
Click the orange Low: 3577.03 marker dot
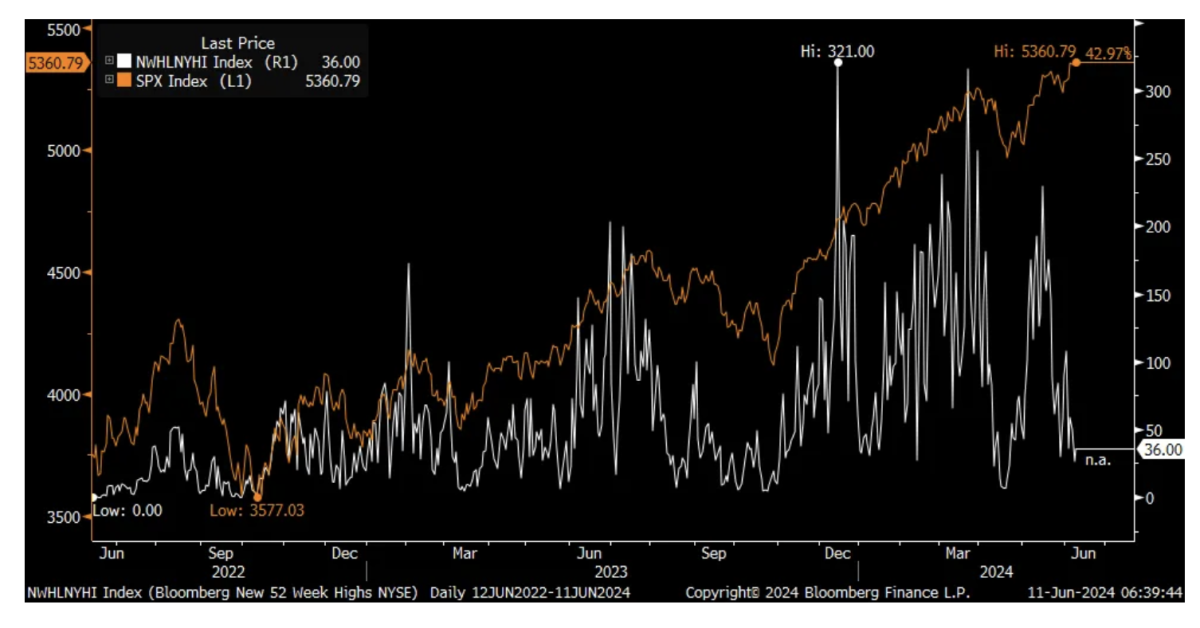pos(257,497)
